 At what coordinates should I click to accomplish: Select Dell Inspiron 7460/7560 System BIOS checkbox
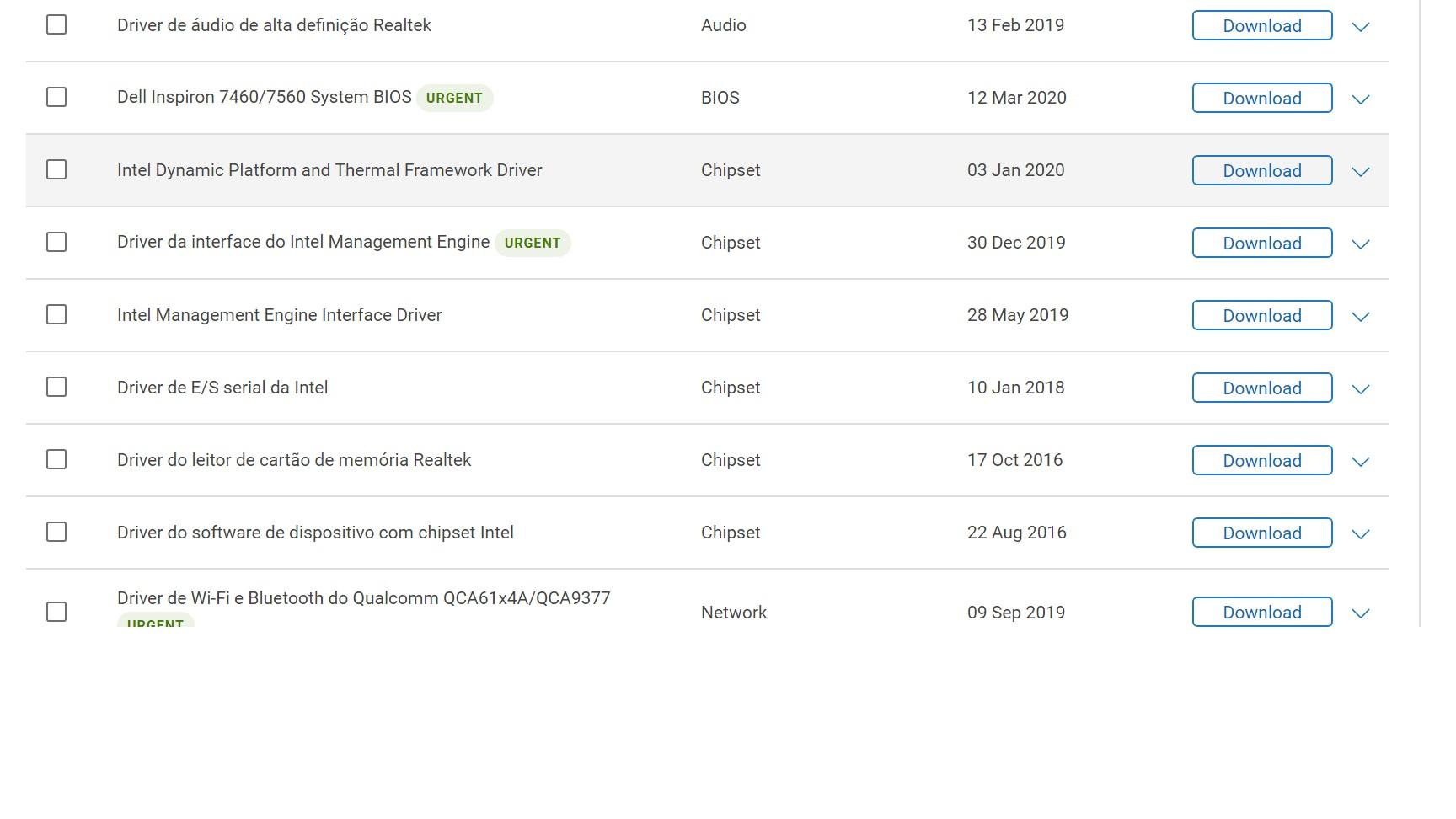[x=56, y=97]
